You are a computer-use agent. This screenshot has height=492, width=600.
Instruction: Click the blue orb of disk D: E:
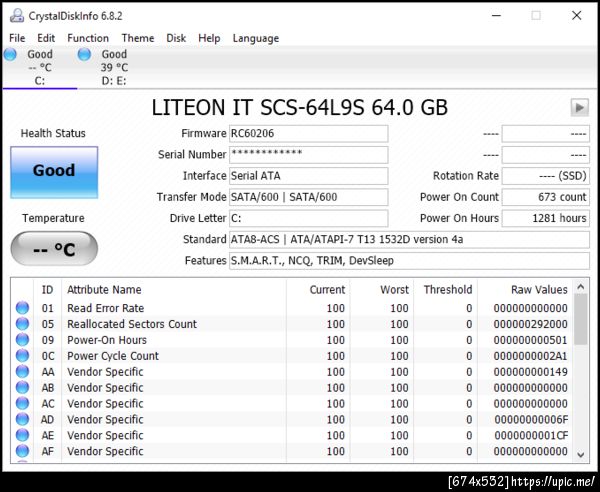click(84, 54)
